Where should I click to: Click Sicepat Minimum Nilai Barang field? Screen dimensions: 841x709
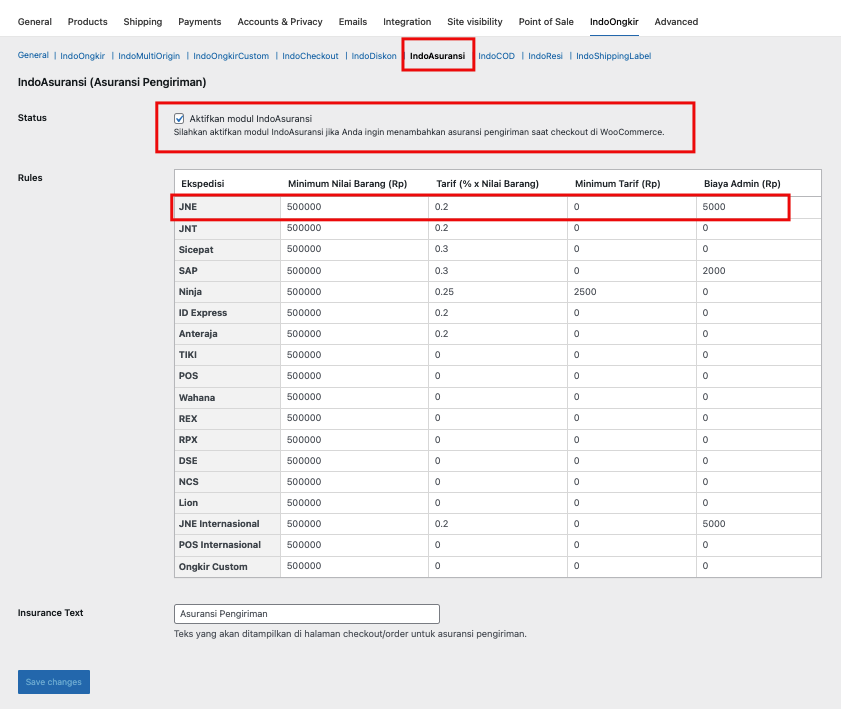pyautogui.click(x=354, y=249)
